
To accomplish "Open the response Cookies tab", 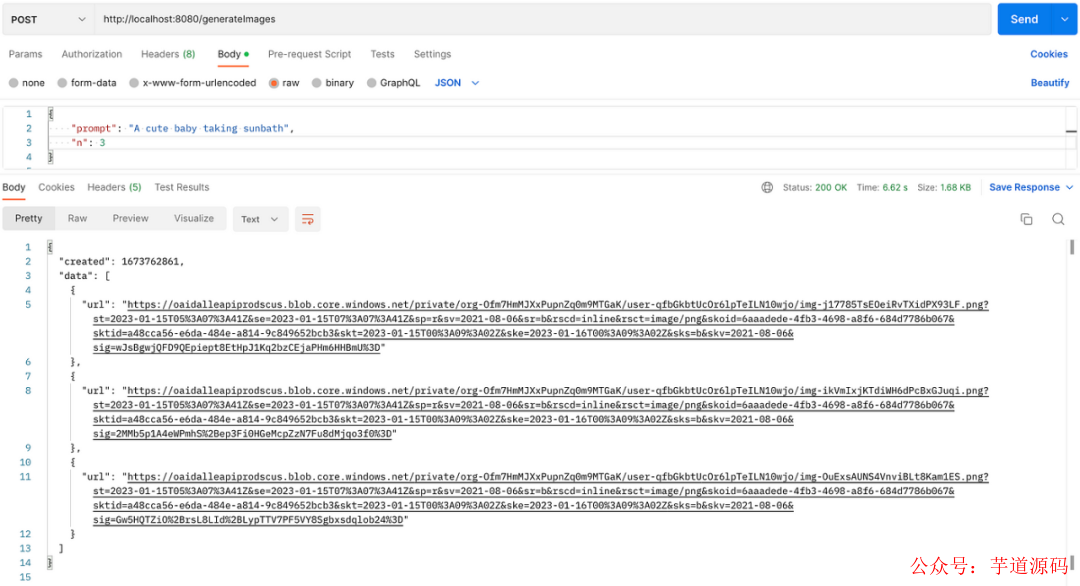I will tap(56, 187).
